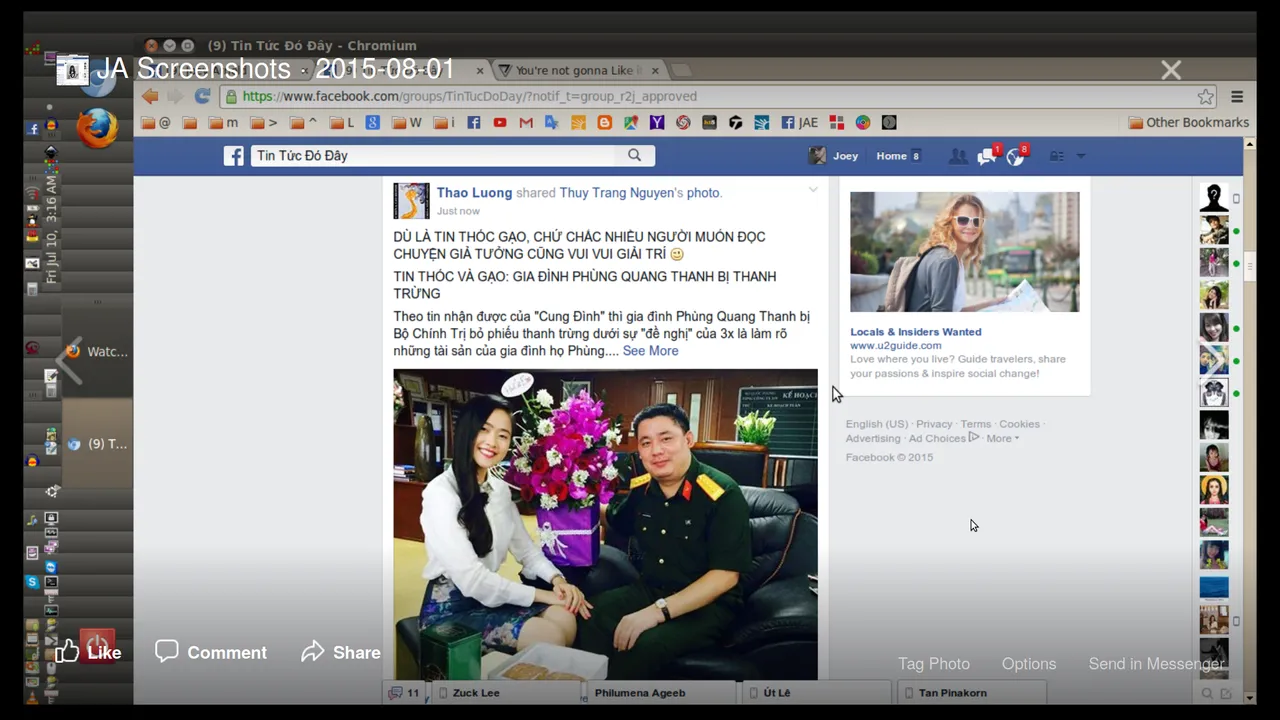Open the Chromium hamburger menu
This screenshot has width=1280, height=720.
[x=1237, y=96]
